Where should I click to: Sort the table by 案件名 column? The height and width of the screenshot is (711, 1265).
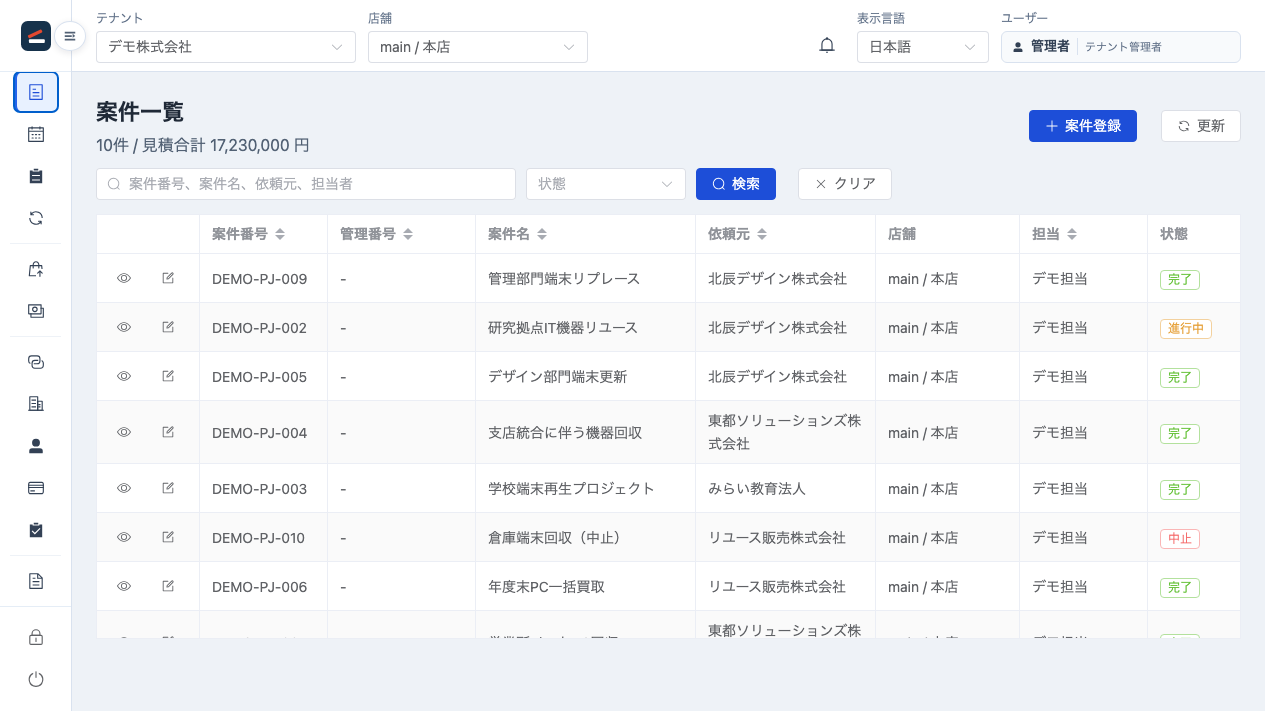542,234
